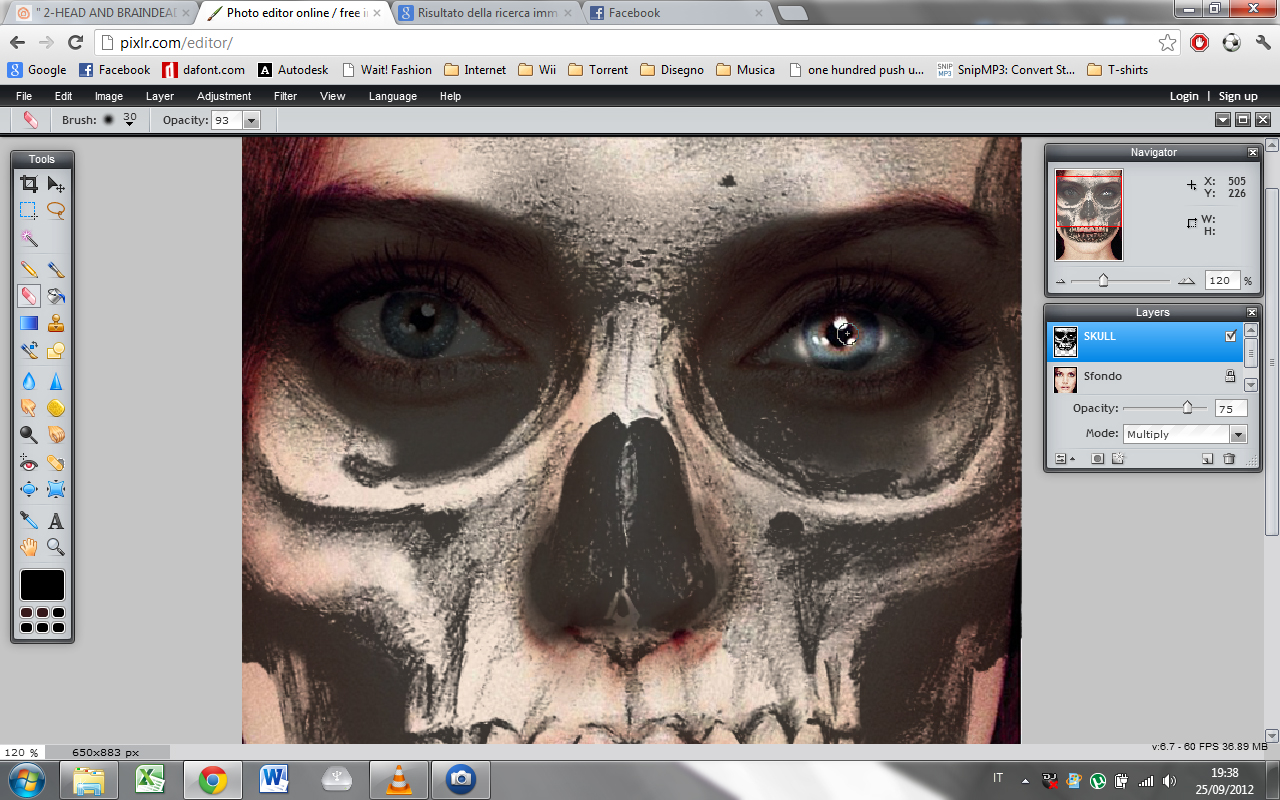
Task: Click the Sfondo layer lock icon
Action: pos(1231,376)
